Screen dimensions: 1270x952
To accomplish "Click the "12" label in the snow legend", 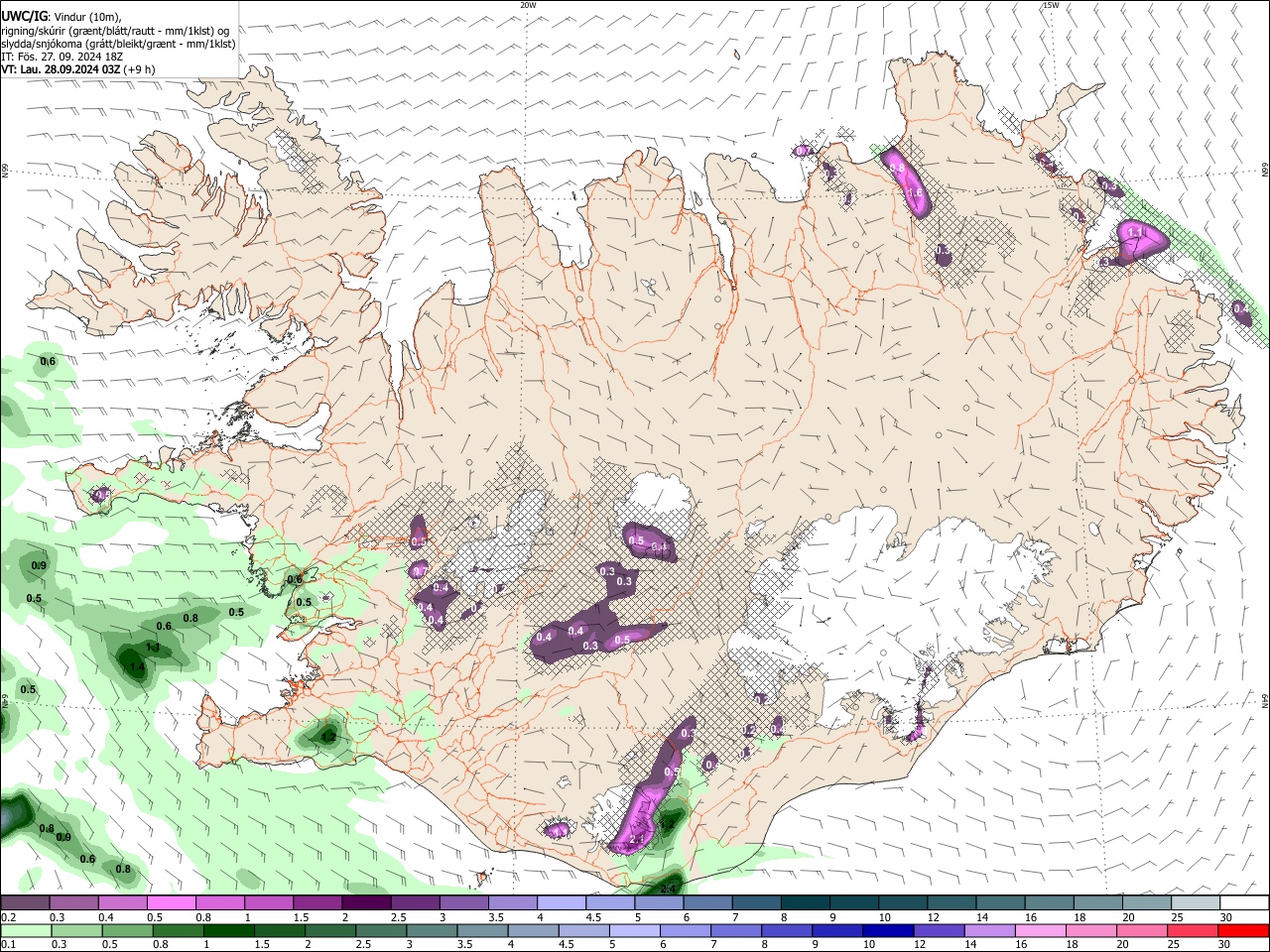I will coord(933,917).
